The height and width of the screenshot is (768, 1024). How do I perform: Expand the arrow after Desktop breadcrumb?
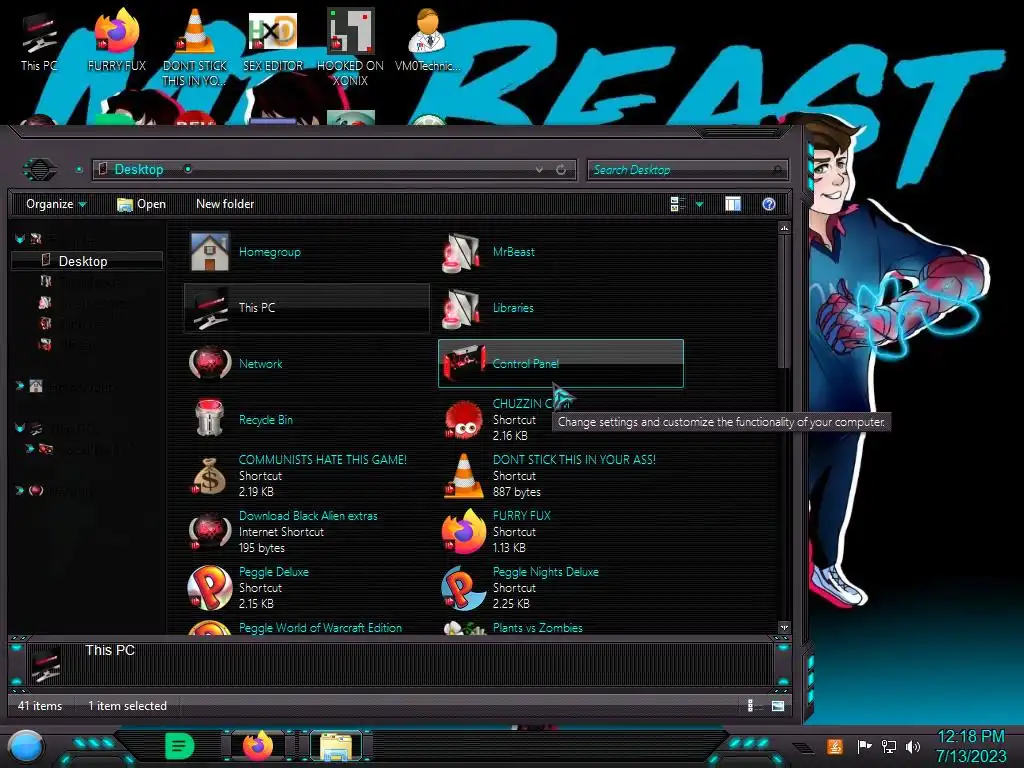(187, 169)
